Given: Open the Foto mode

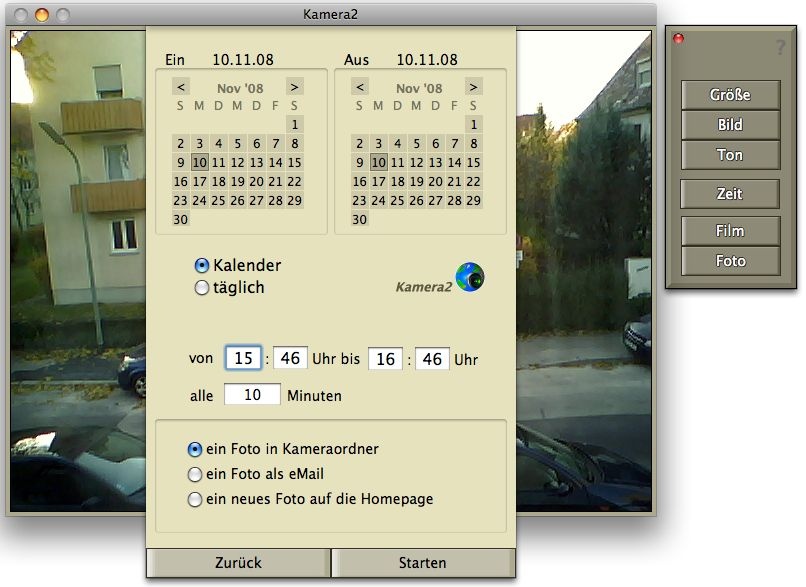Looking at the screenshot, I should [x=730, y=261].
